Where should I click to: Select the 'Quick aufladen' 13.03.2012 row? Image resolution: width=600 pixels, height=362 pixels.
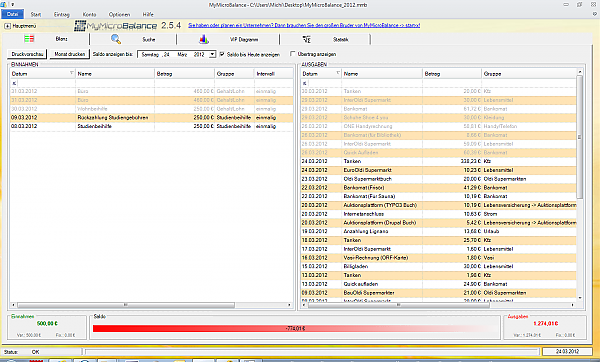point(439,284)
